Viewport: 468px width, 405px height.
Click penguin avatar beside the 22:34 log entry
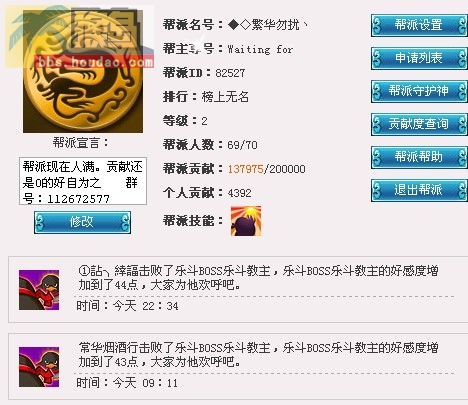[39, 290]
